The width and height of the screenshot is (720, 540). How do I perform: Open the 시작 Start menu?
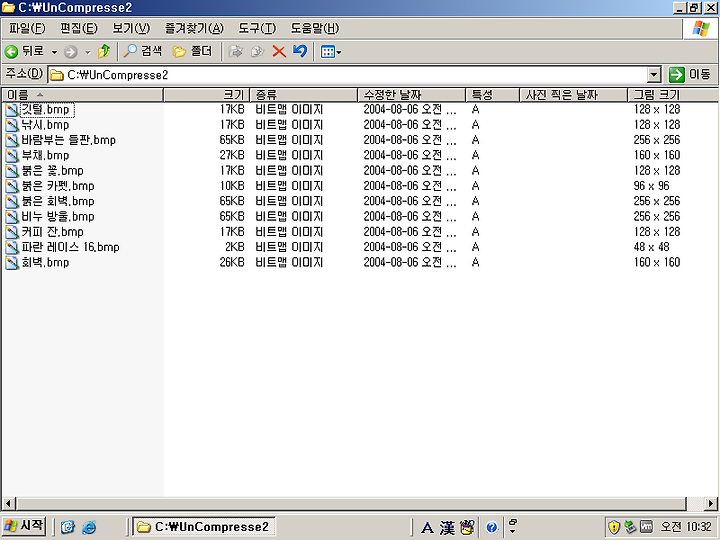(x=24, y=526)
